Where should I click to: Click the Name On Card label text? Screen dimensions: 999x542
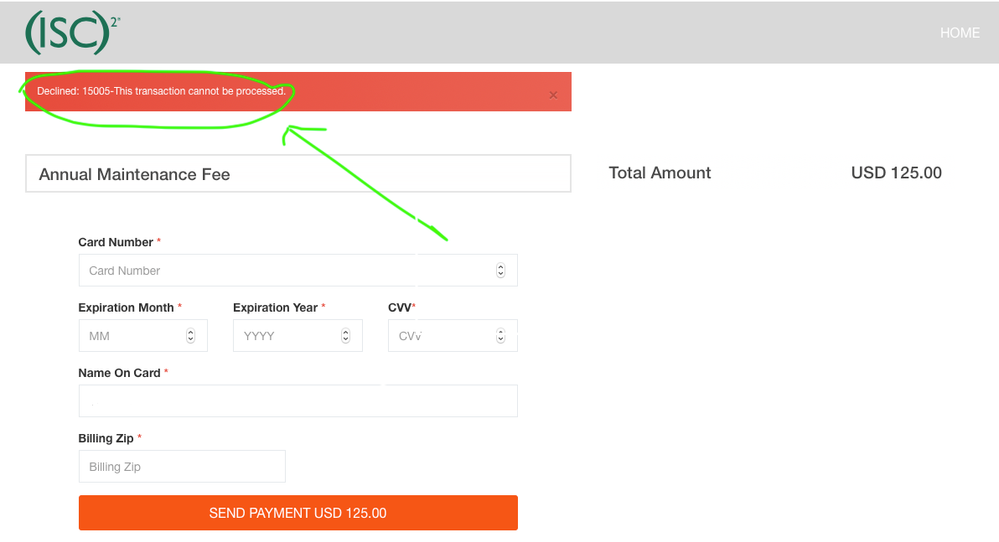point(119,373)
